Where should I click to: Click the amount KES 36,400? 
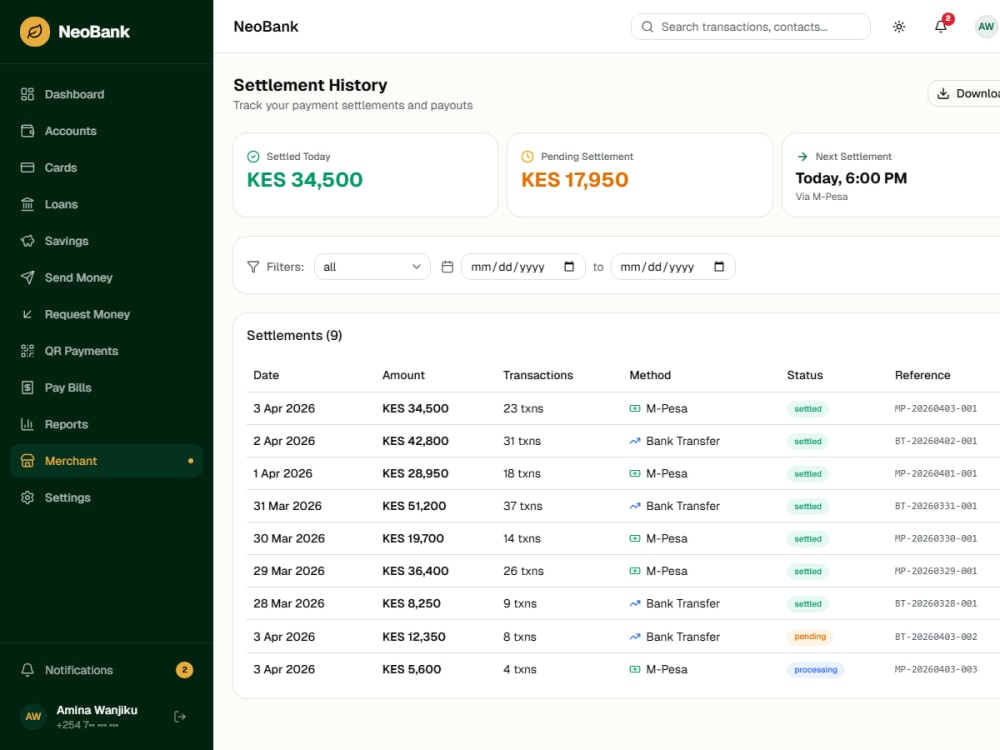pos(415,571)
